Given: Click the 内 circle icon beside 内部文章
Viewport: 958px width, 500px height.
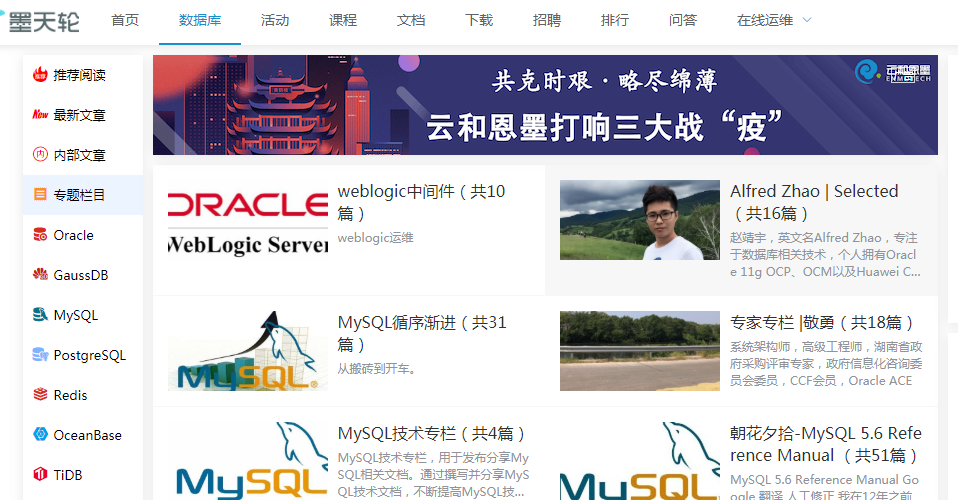Looking at the screenshot, I should point(40,155).
